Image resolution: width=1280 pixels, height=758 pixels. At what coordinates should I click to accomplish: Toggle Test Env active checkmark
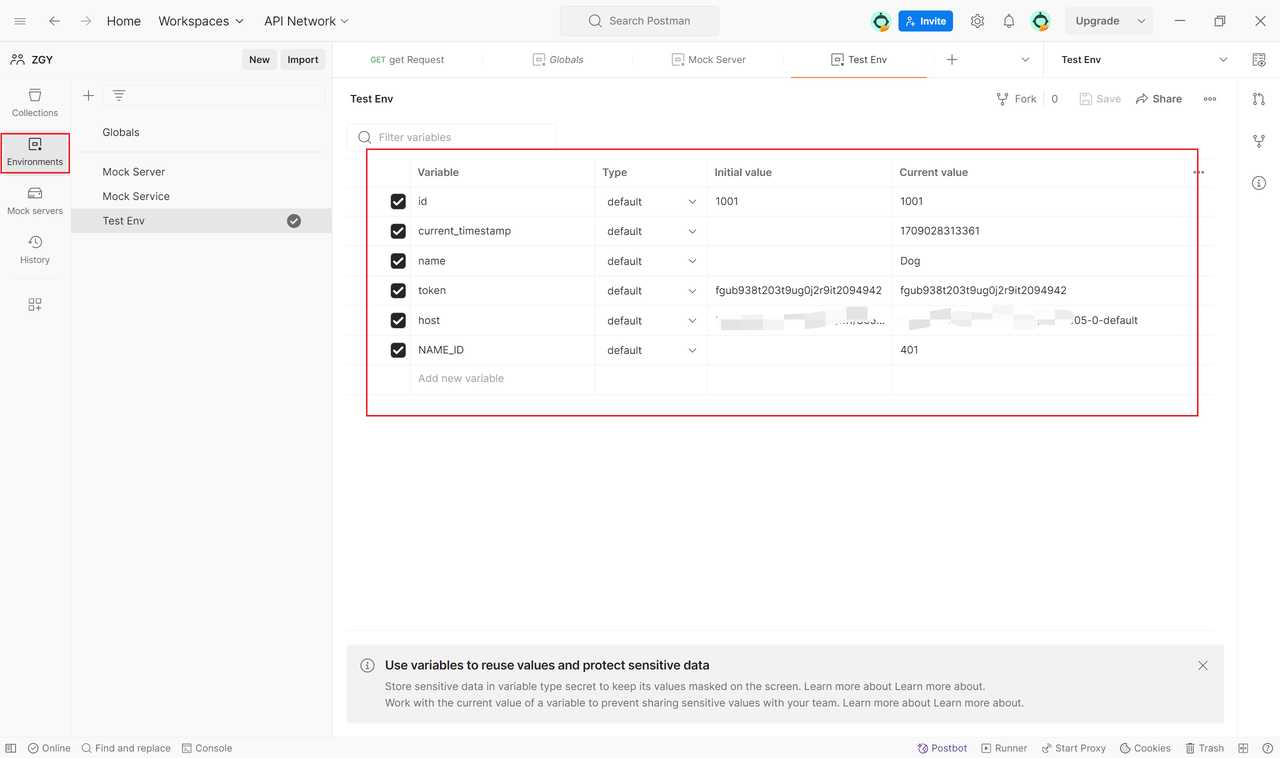click(294, 221)
